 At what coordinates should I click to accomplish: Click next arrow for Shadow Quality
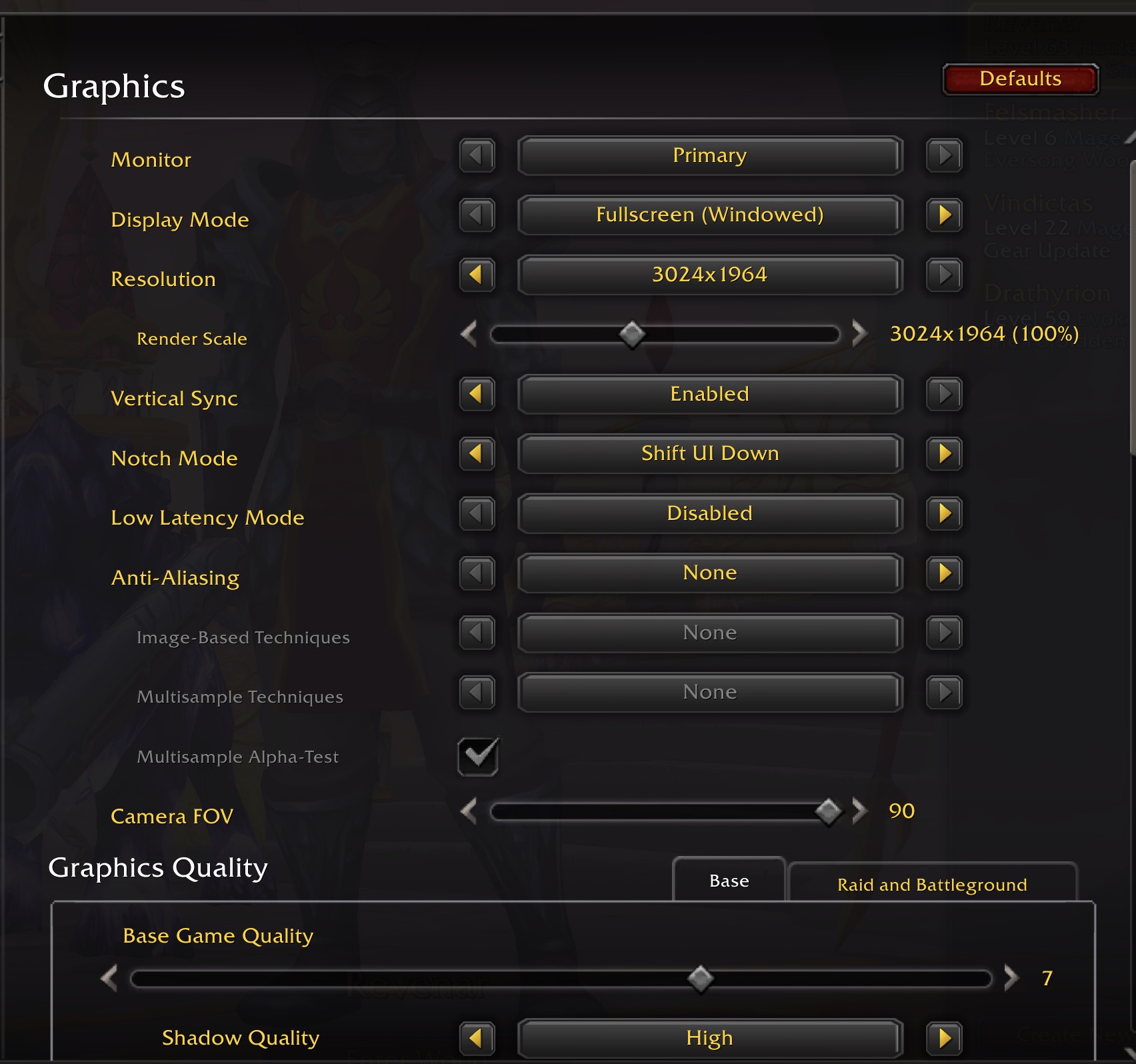pyautogui.click(x=944, y=1038)
